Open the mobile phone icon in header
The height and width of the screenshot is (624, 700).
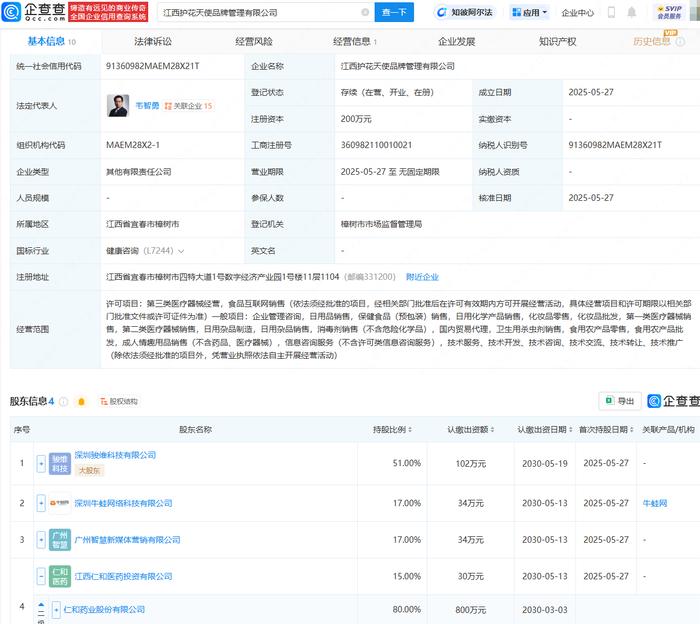coord(611,12)
